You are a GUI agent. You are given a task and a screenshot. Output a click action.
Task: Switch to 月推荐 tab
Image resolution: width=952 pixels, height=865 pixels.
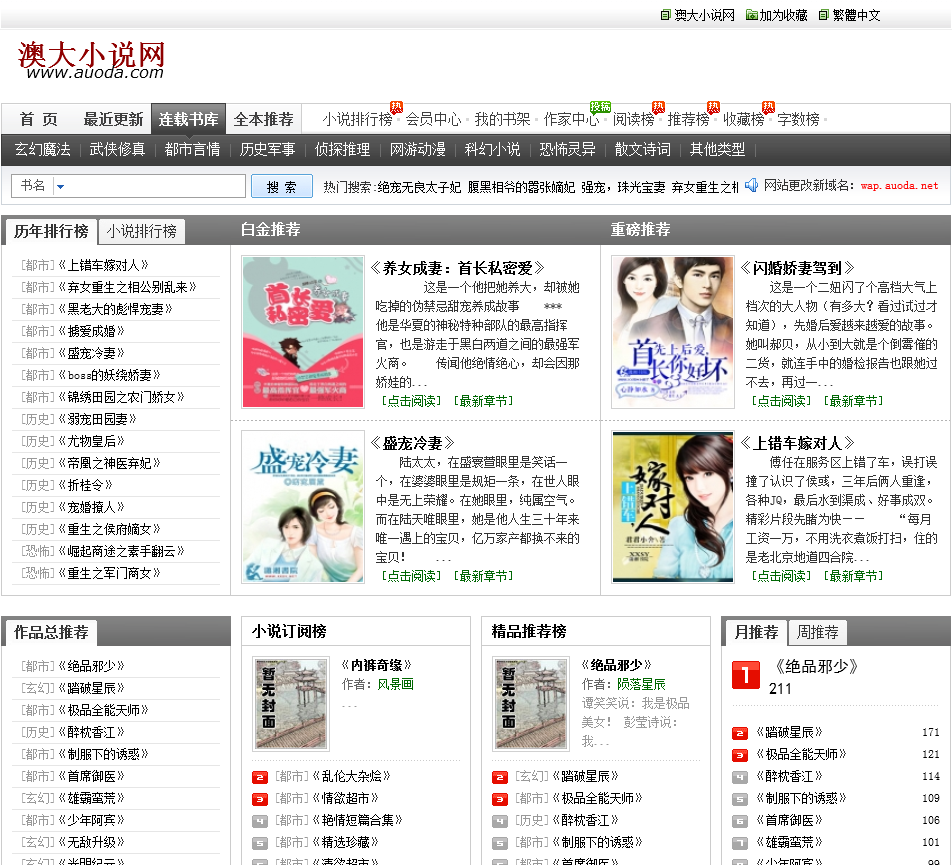756,633
